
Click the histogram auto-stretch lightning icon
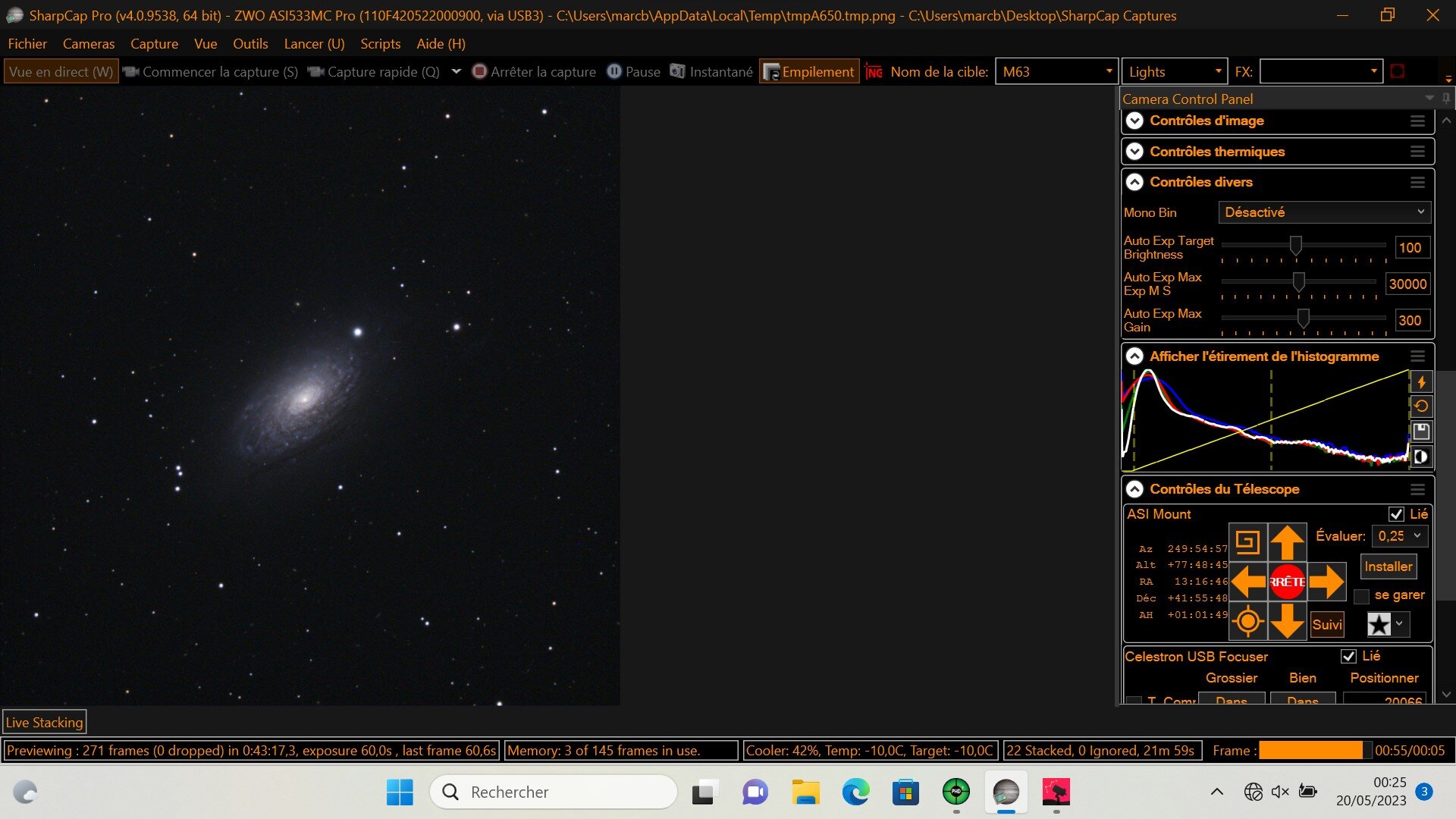point(1421,382)
